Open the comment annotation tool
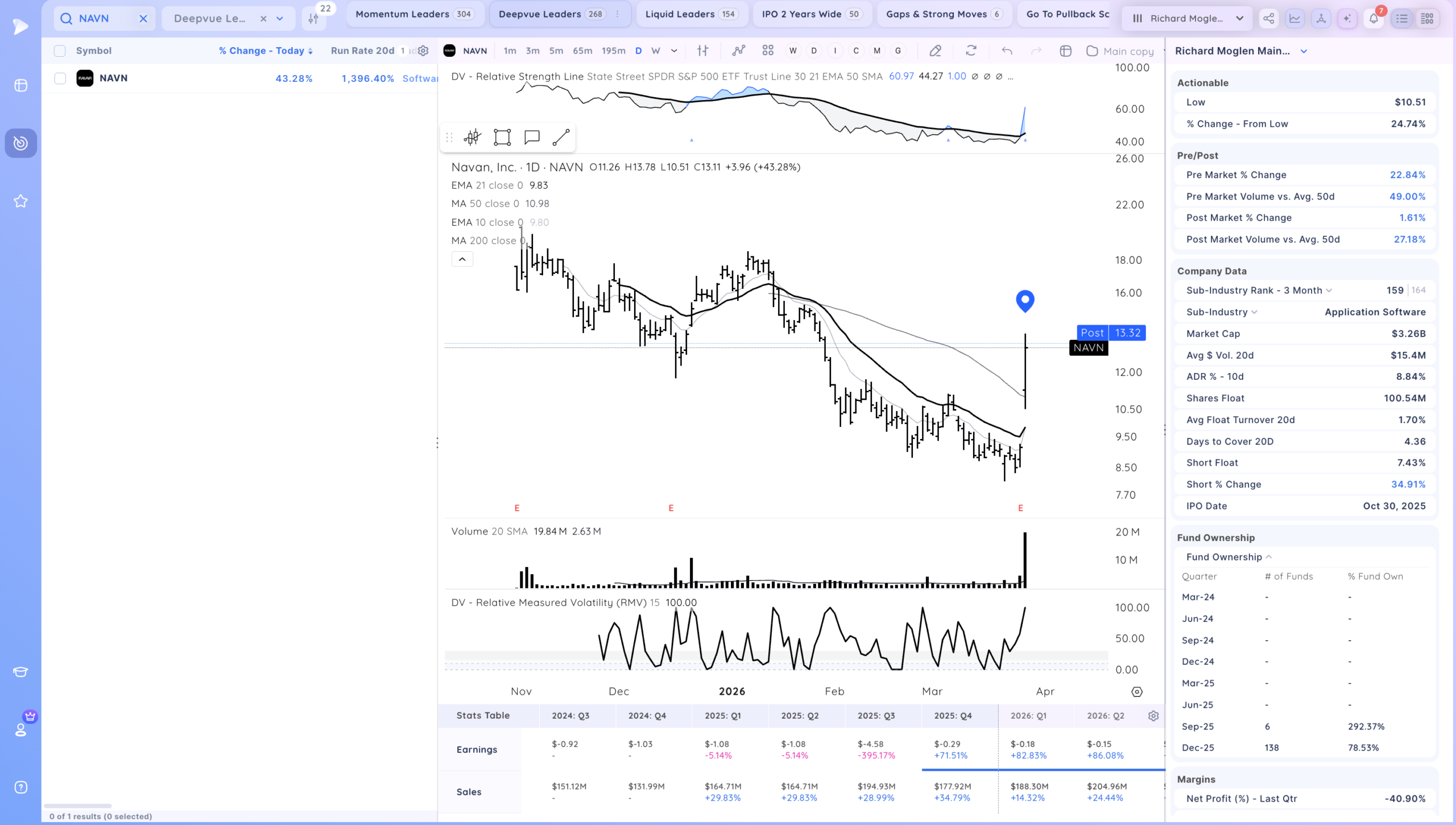1456x825 pixels. [x=532, y=137]
